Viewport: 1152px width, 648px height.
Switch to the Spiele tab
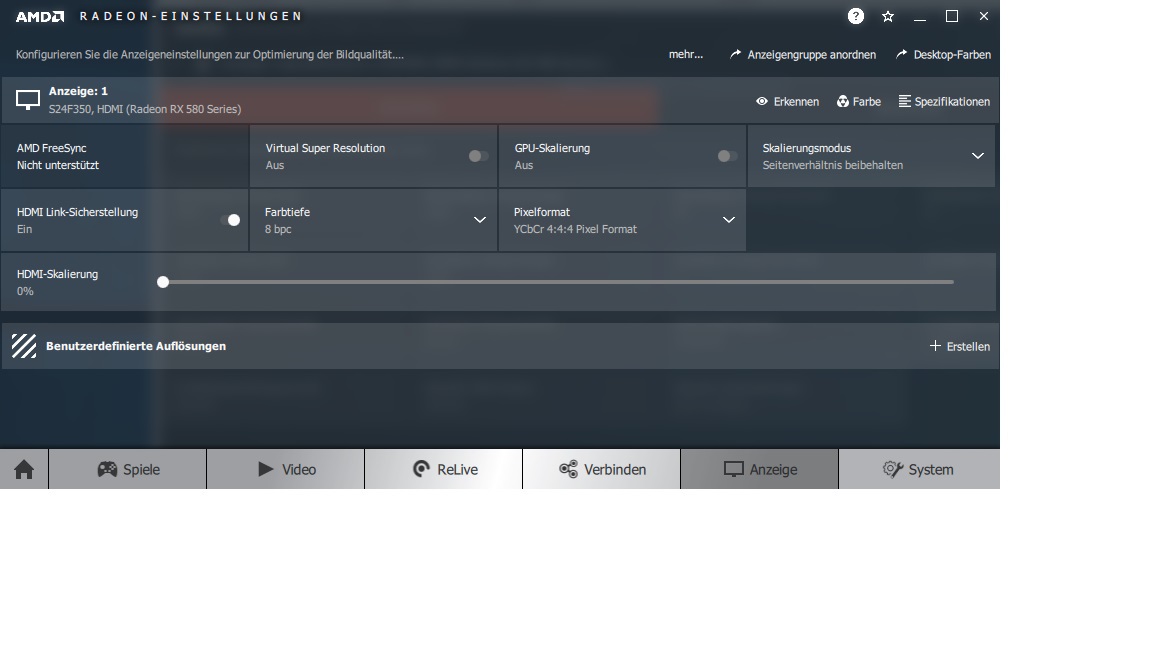[128, 469]
